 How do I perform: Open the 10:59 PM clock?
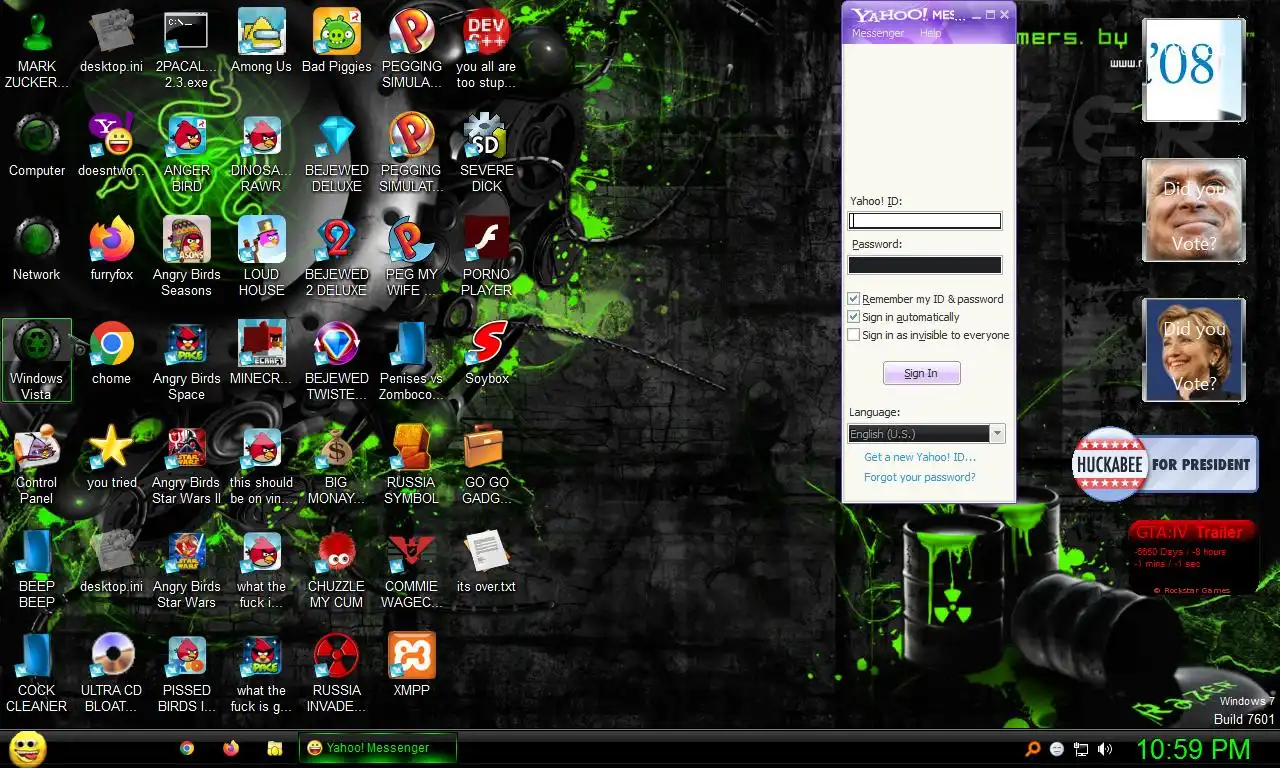coord(1193,749)
